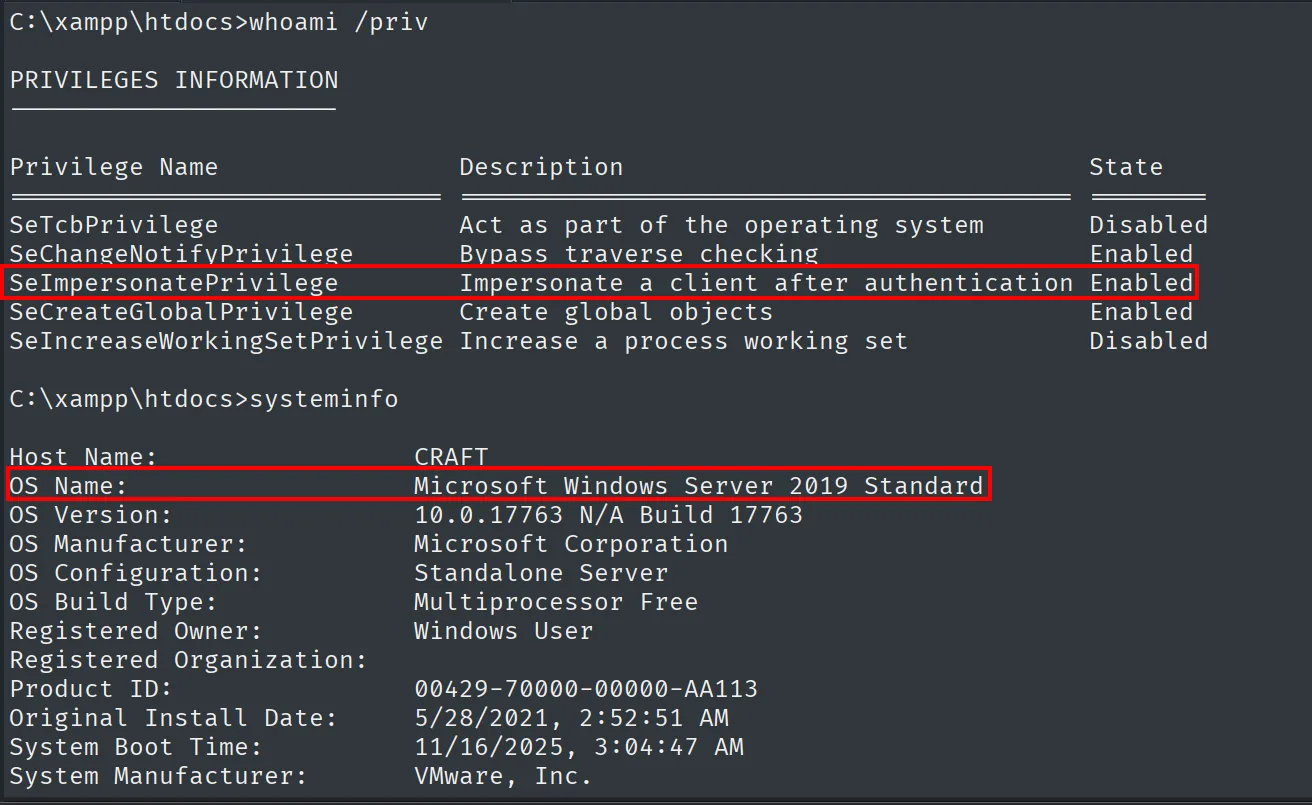
Task: Click 'Act as part of the operating system'
Action: click(721, 225)
